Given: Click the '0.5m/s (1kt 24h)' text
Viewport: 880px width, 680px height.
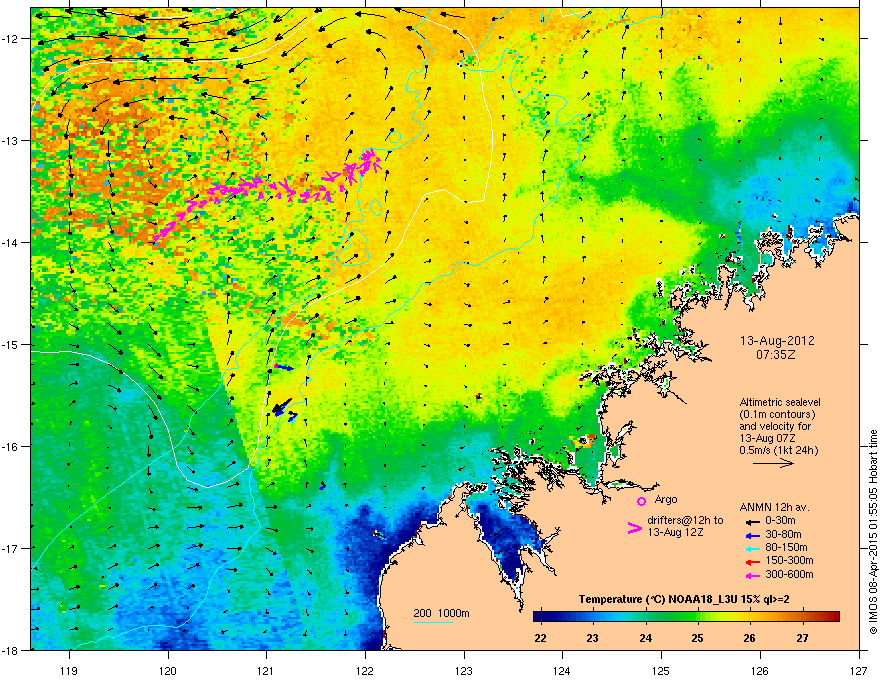Looking at the screenshot, I should [x=779, y=450].
